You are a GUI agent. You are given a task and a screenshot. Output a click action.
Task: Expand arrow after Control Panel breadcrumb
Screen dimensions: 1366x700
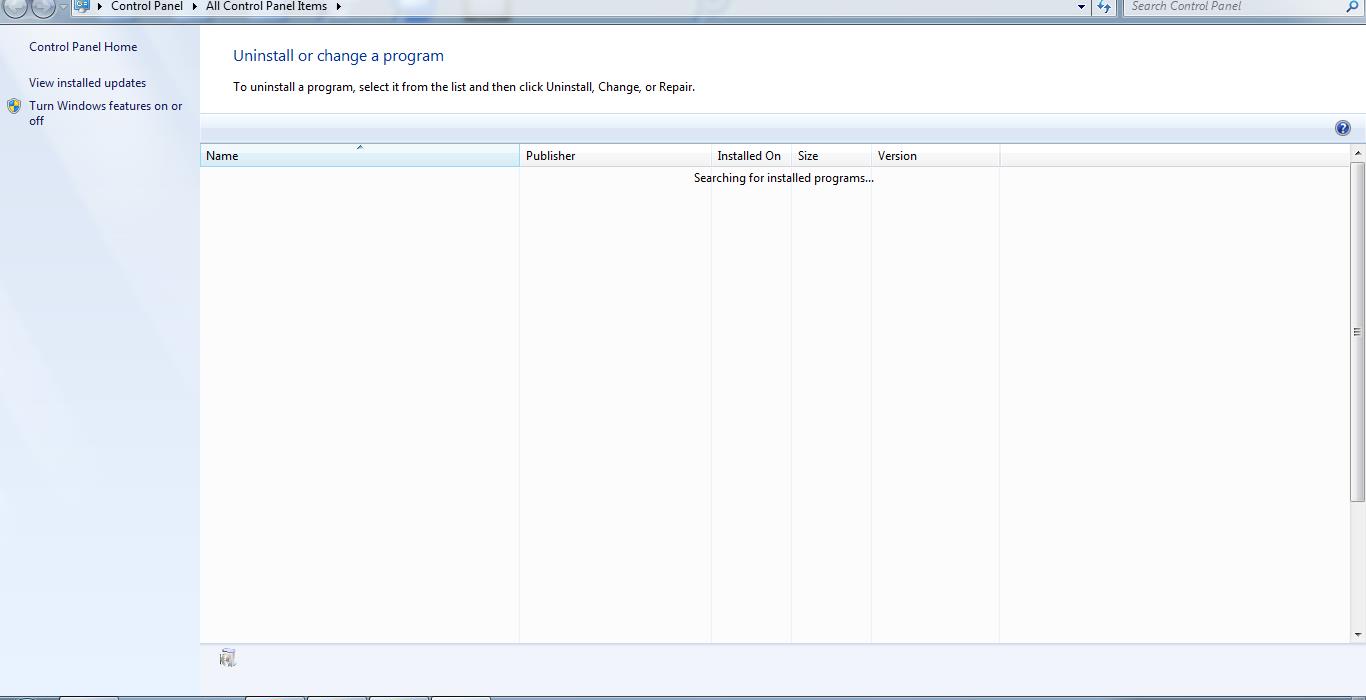tap(195, 6)
